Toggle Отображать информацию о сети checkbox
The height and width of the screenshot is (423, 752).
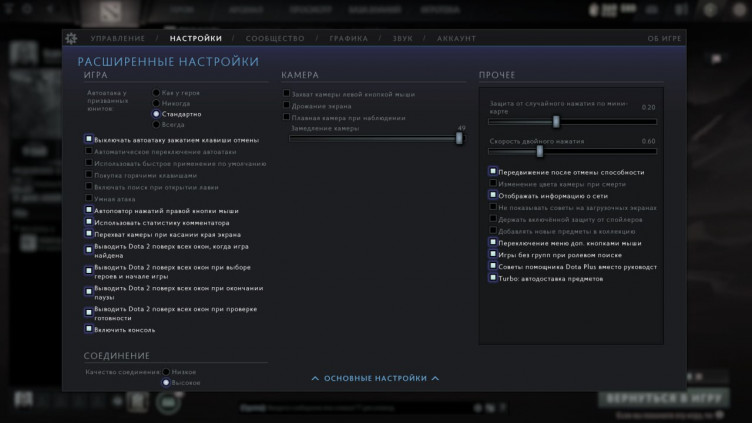tap(493, 195)
